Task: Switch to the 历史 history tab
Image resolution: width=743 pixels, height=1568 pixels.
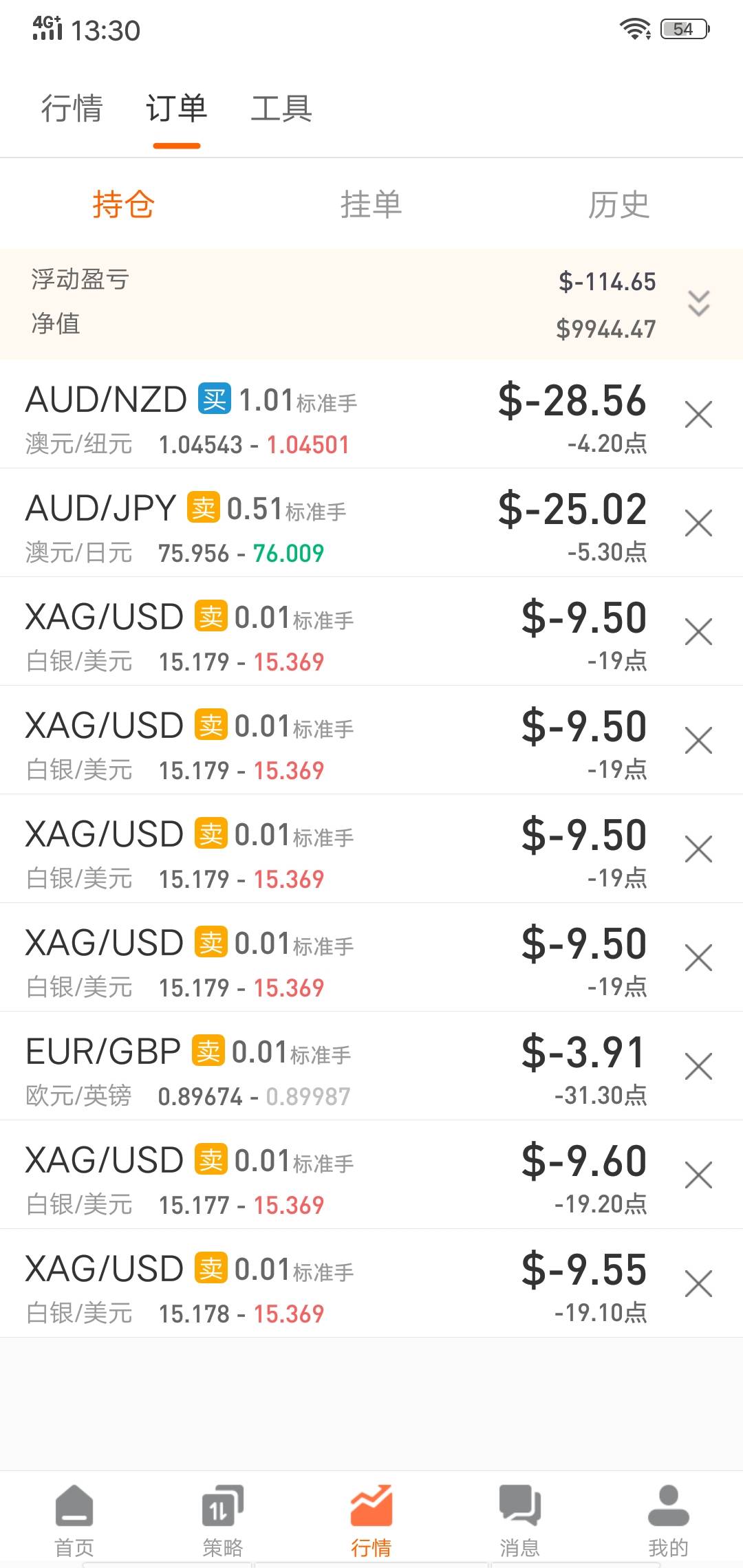Action: click(x=618, y=204)
